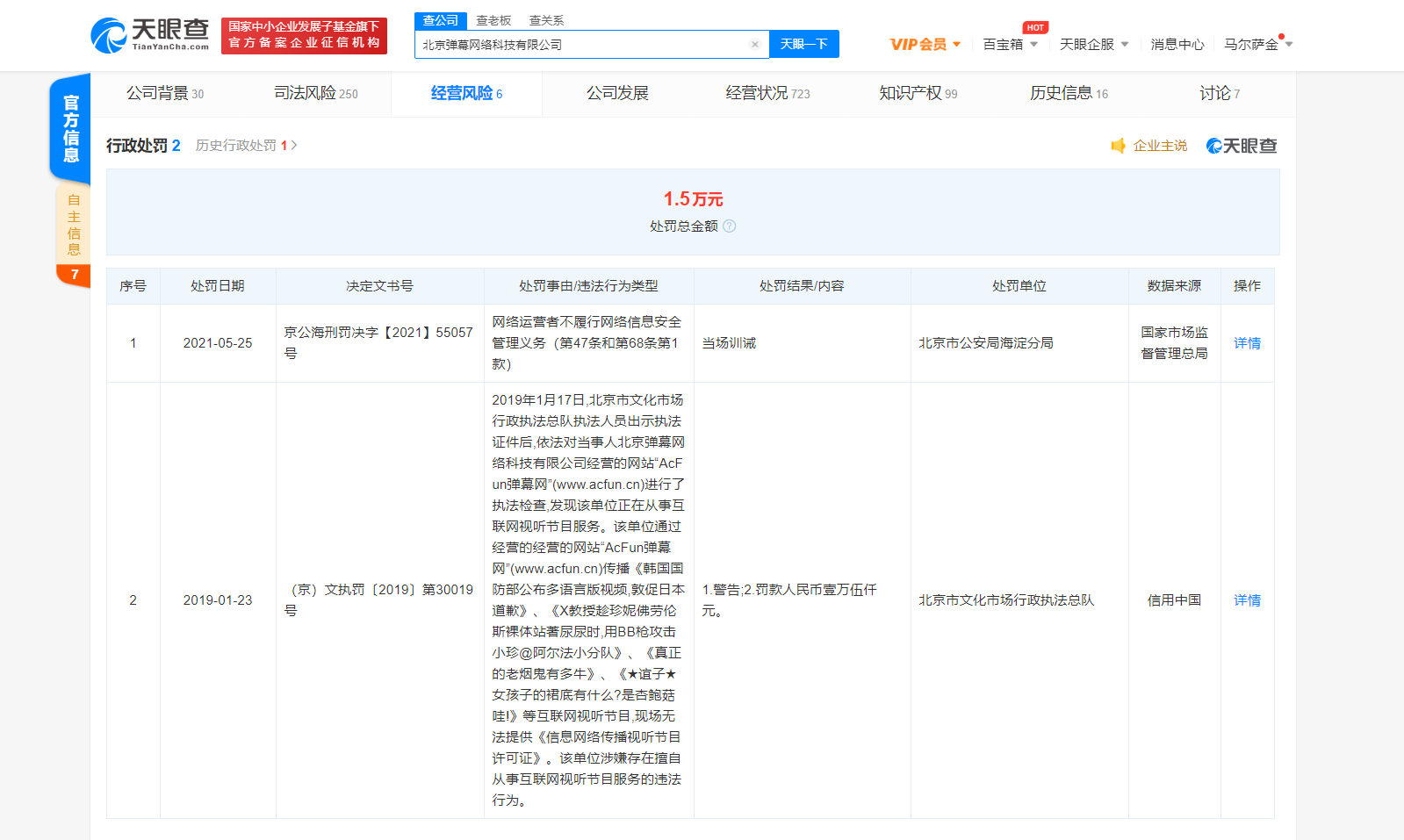Click the 企业主说 speaker icon
Screen dimensions: 1404x840
tap(1118, 146)
